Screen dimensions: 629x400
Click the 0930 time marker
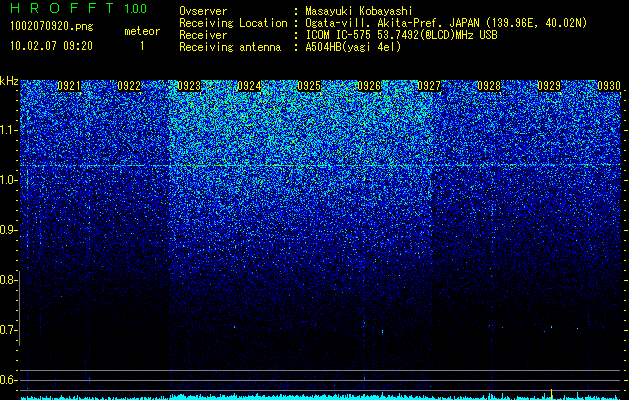pos(609,86)
